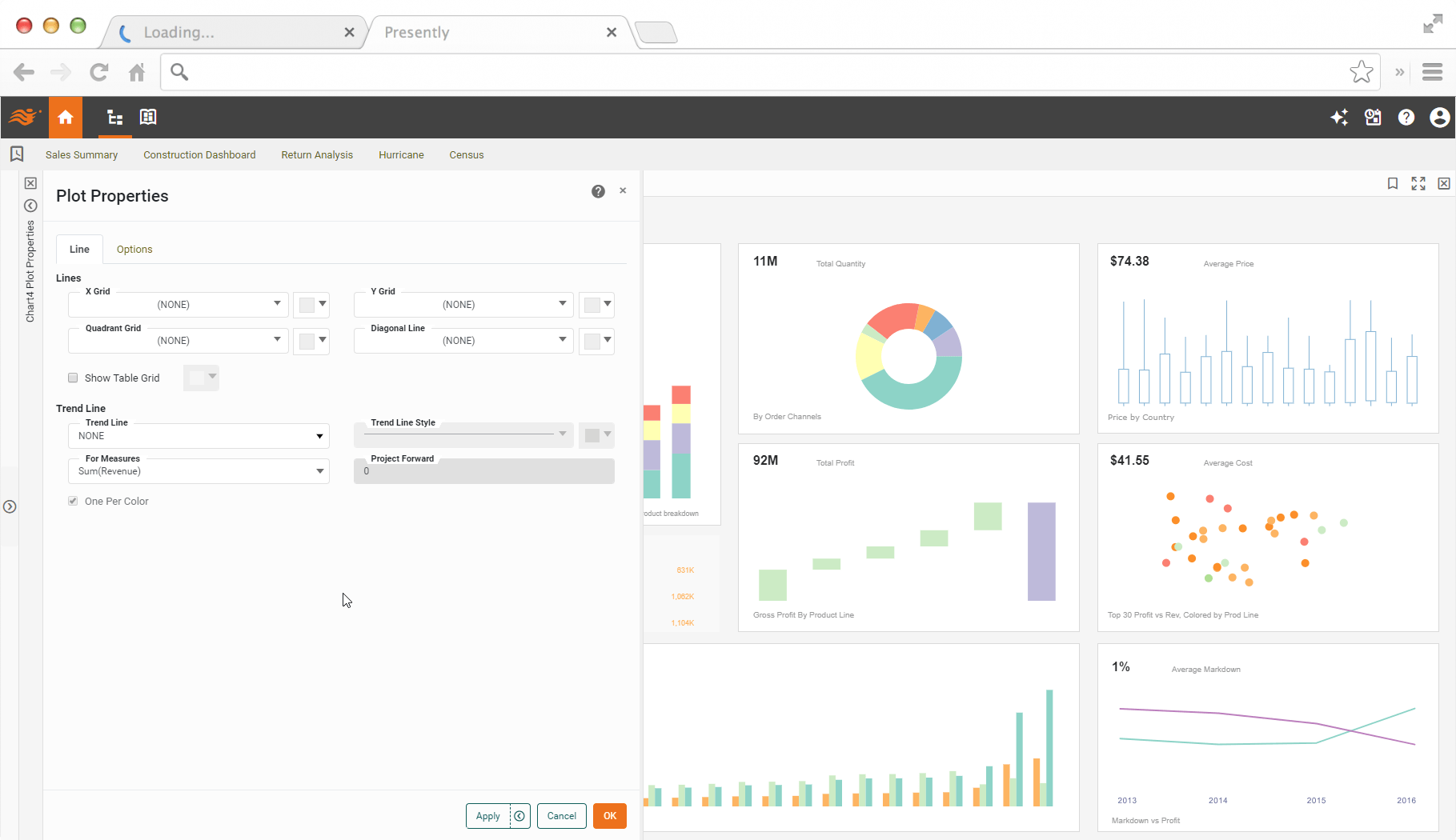Open Hurricane bookmark
Screen dimensions: 1456x840
pyautogui.click(x=401, y=154)
